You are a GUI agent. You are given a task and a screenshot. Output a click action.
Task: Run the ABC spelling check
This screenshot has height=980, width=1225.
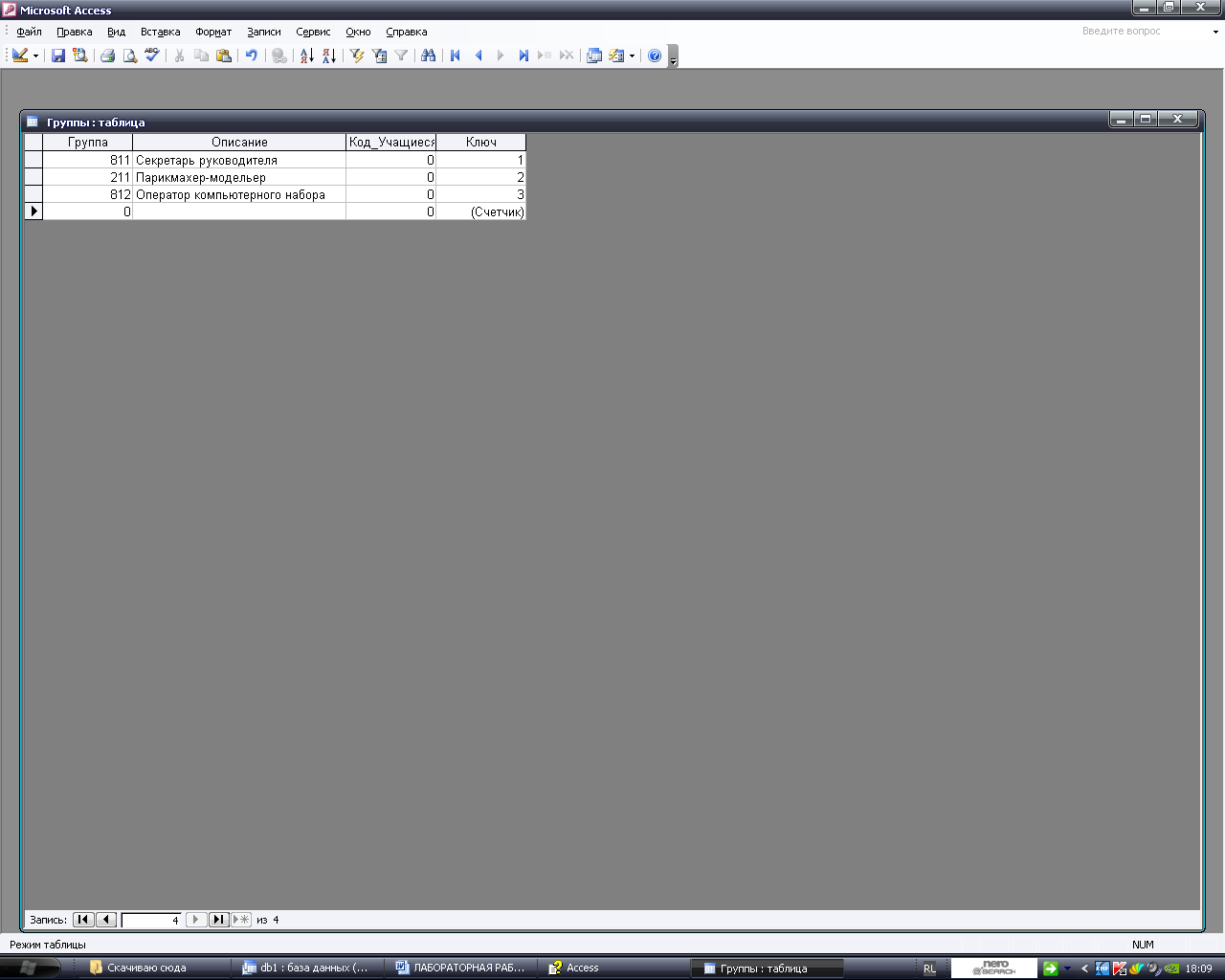[151, 56]
